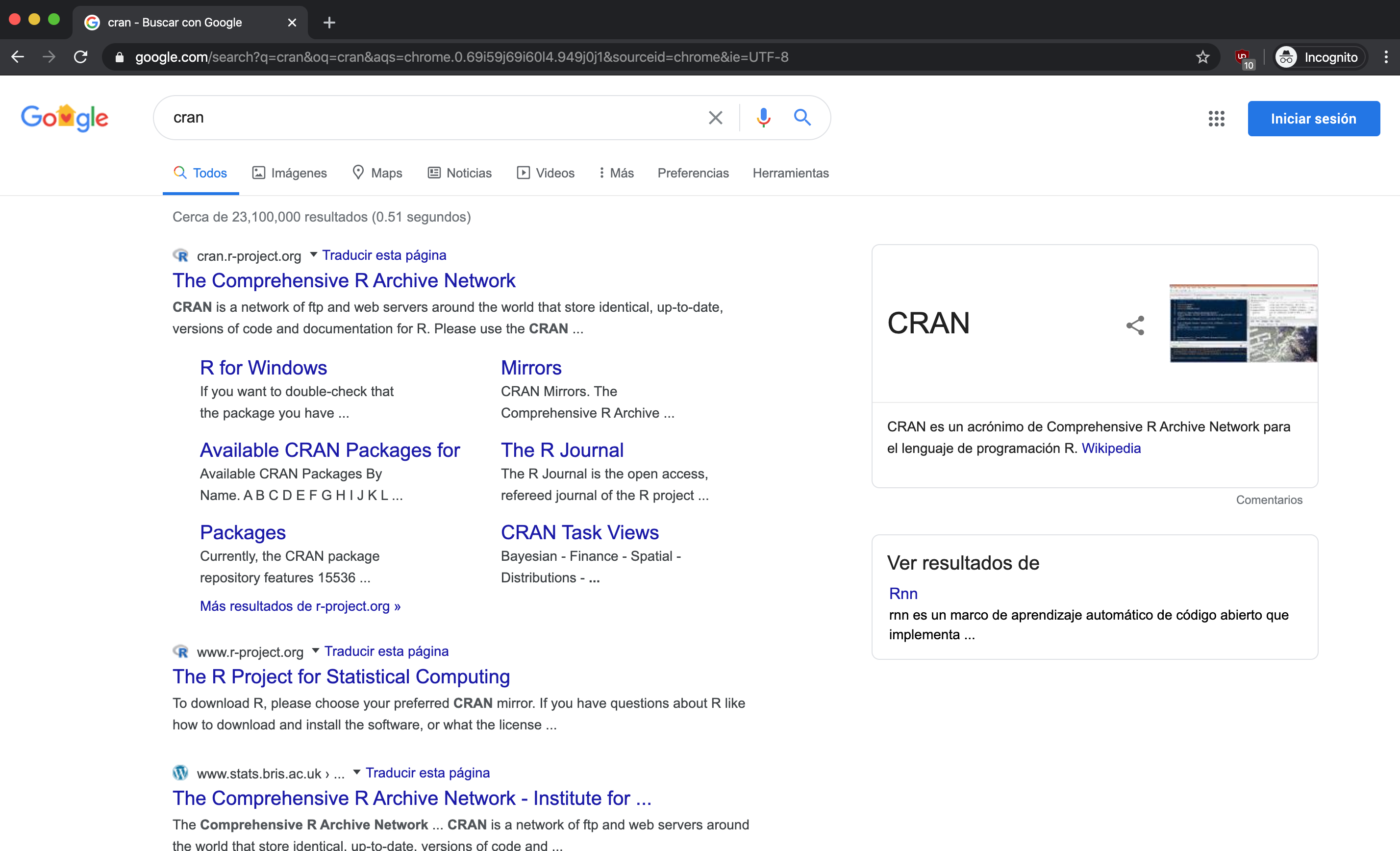The height and width of the screenshot is (851, 1400).
Task: Click the Google voice search microphone icon
Action: [764, 118]
